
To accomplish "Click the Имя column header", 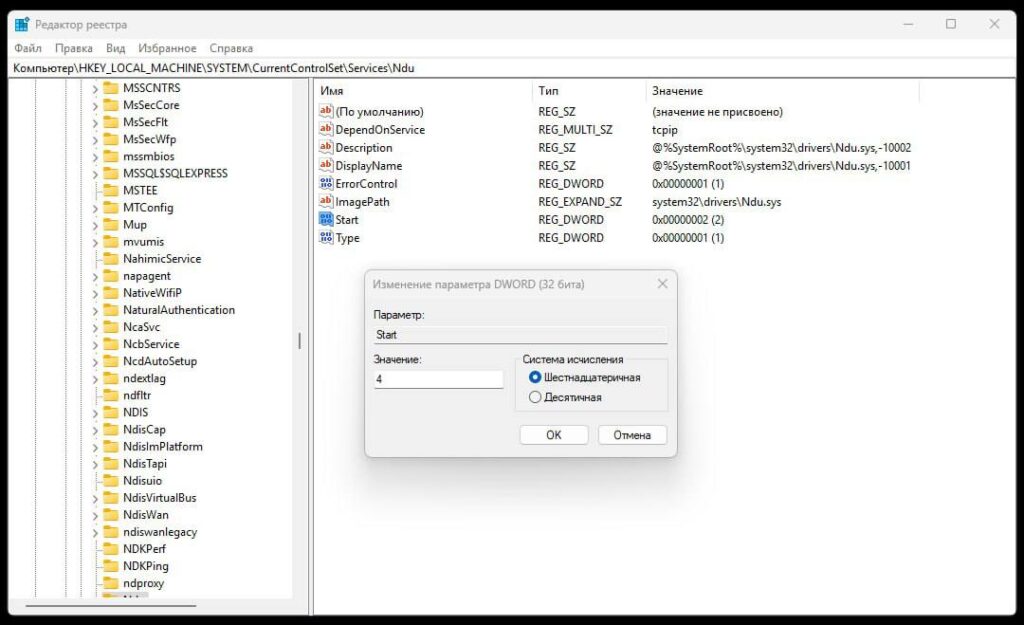I will (423, 91).
